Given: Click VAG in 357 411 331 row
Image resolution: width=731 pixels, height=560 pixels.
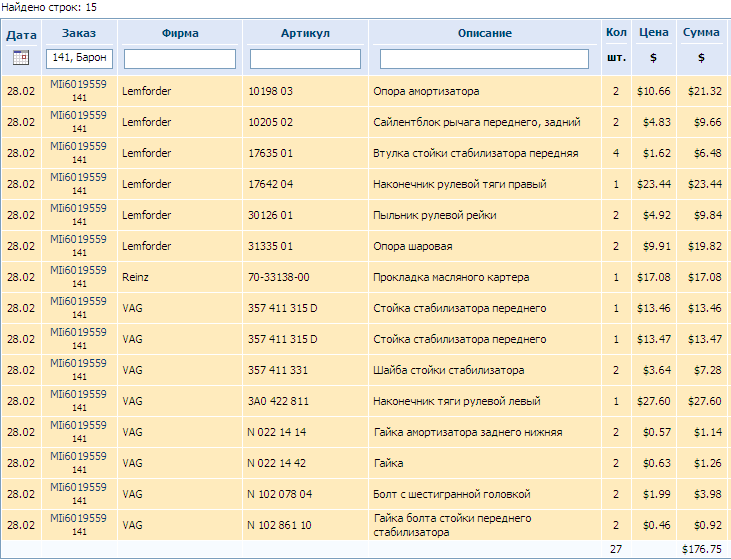Looking at the screenshot, I should (132, 370).
